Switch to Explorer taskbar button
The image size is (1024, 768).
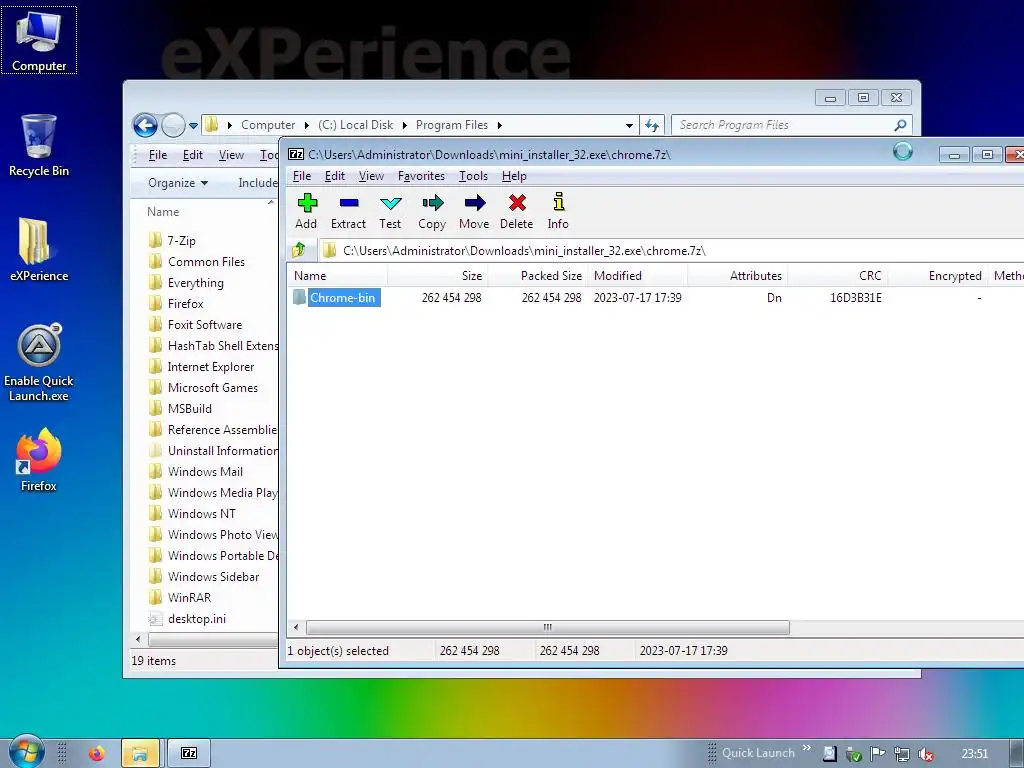140,753
